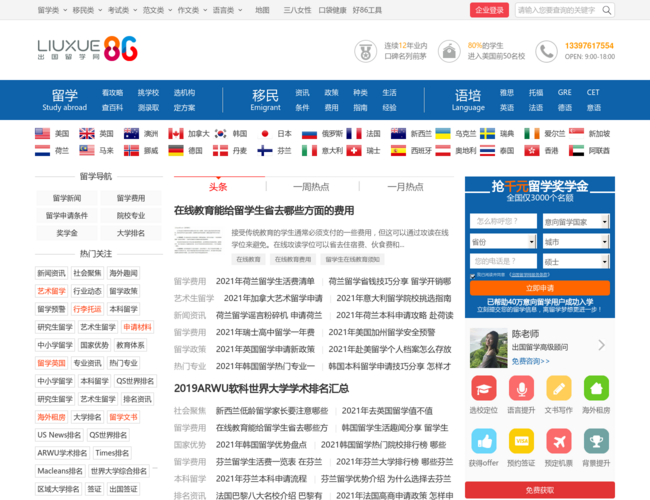Select the Russia flag icon
This screenshot has width=650, height=500.
tap(309, 133)
